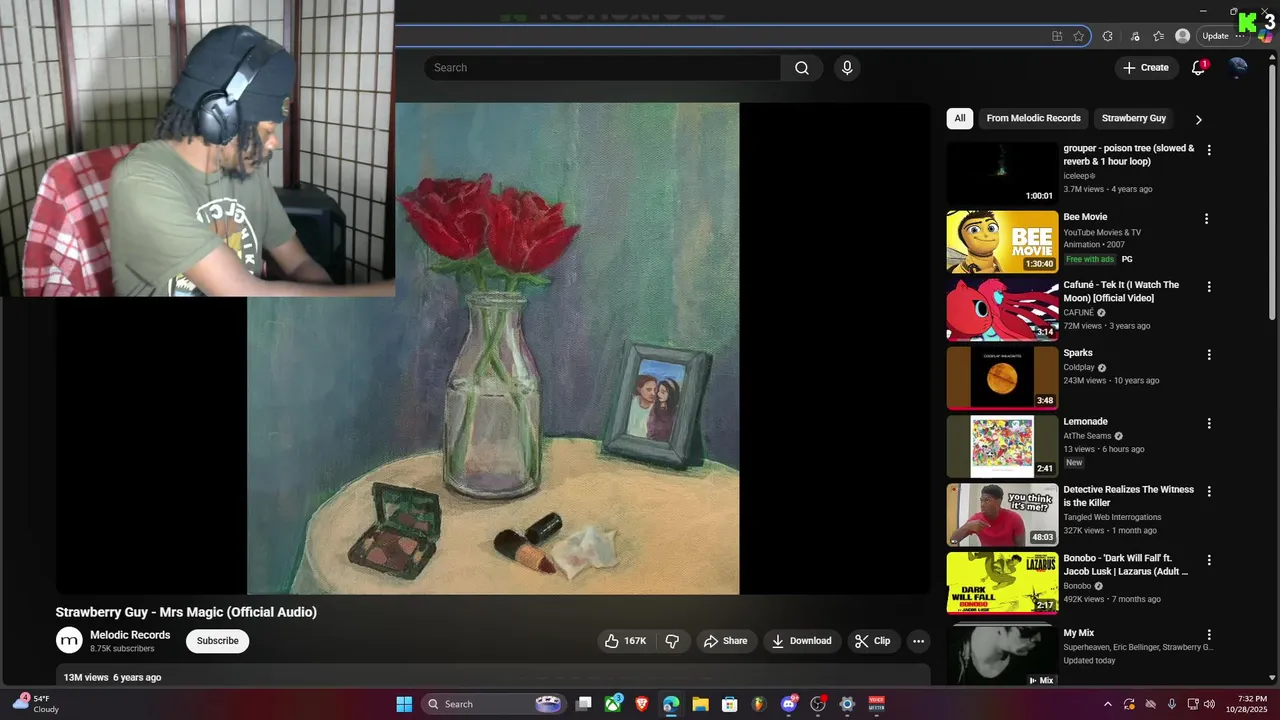Open OBS Studio on the taskbar
The image size is (1280, 720).
point(818,704)
